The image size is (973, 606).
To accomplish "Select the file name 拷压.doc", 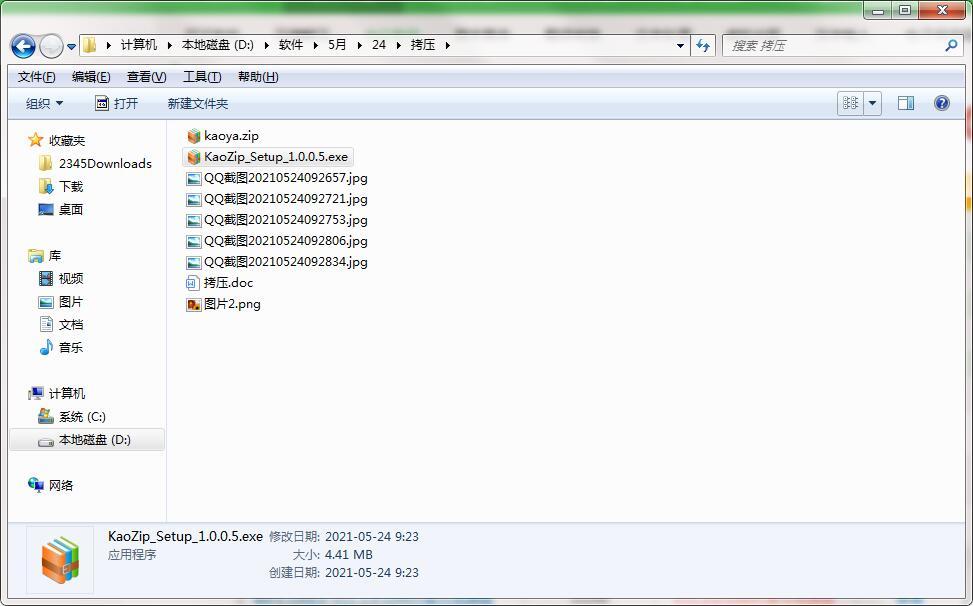I will (x=228, y=283).
